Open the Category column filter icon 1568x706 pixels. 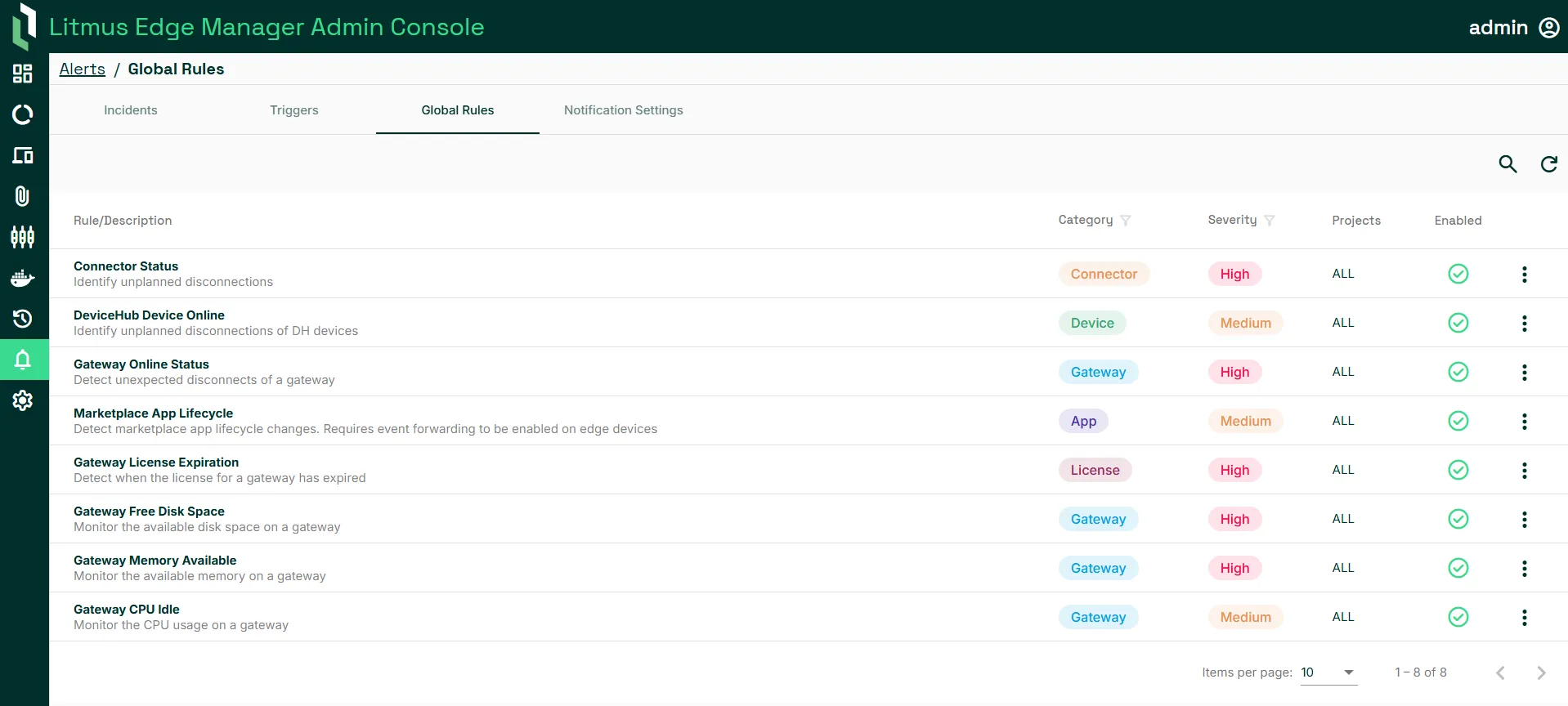pos(1126,221)
